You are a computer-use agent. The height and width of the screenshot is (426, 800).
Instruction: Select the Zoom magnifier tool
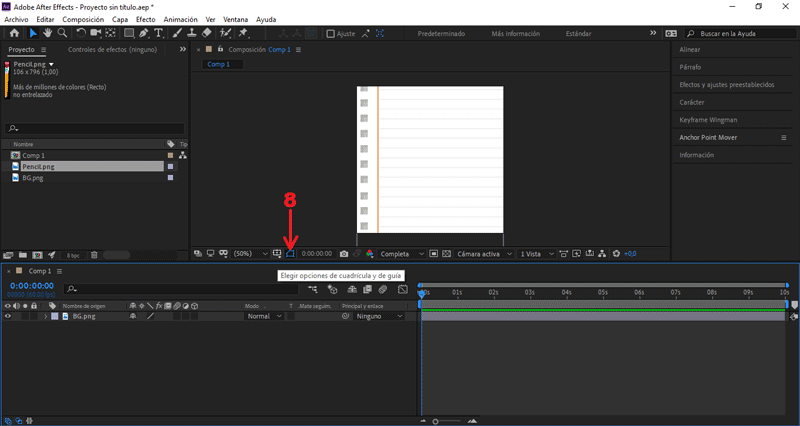point(62,33)
